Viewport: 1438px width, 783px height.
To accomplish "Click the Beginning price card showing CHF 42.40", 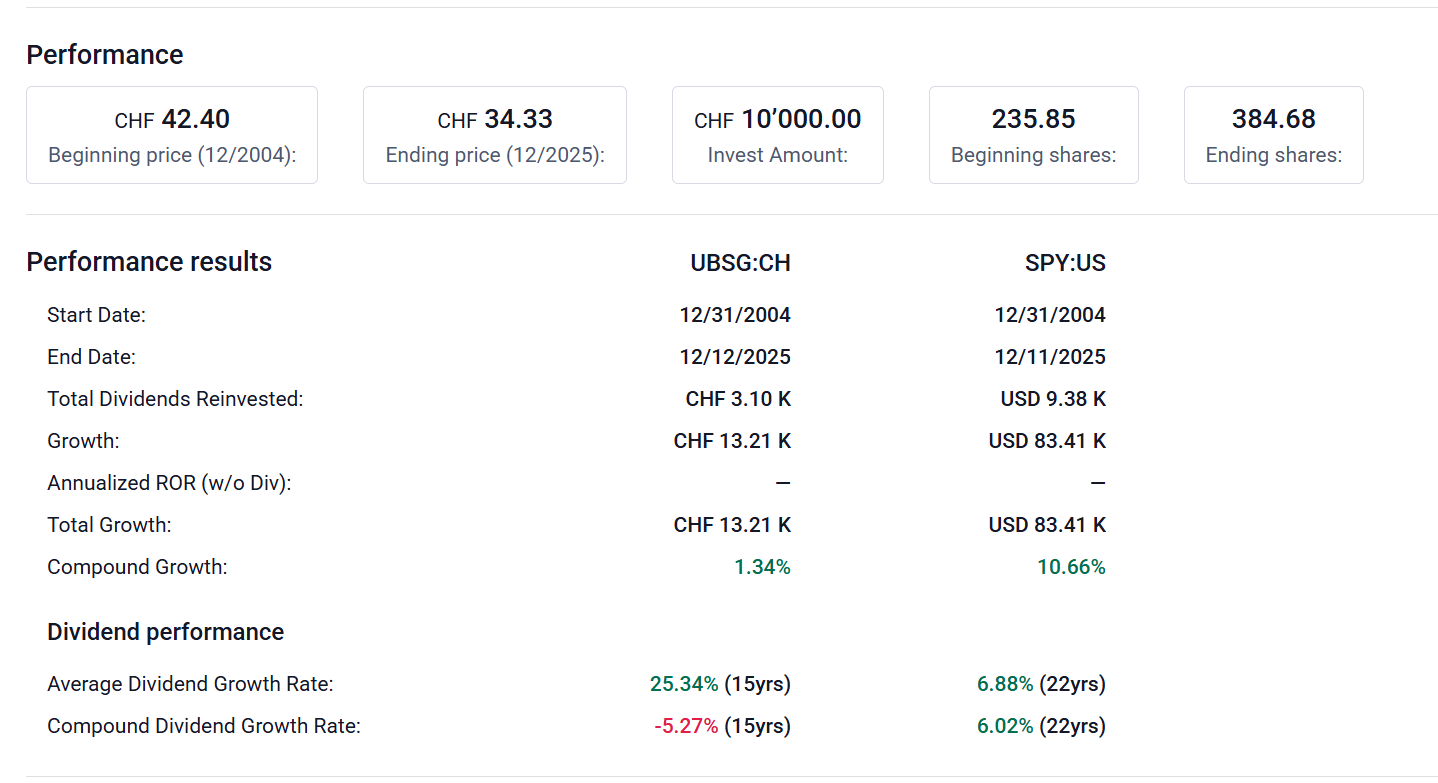I will tap(172, 135).
